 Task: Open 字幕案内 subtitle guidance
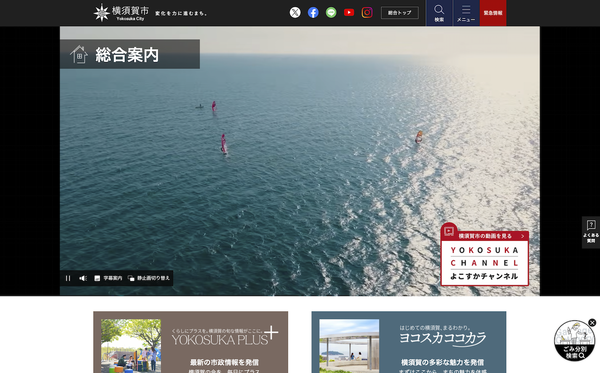coord(108,278)
